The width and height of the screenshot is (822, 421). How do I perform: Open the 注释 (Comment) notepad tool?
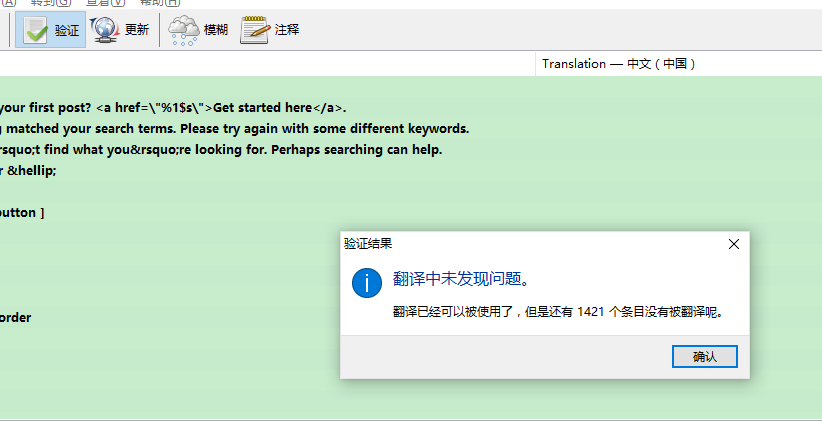[255, 30]
